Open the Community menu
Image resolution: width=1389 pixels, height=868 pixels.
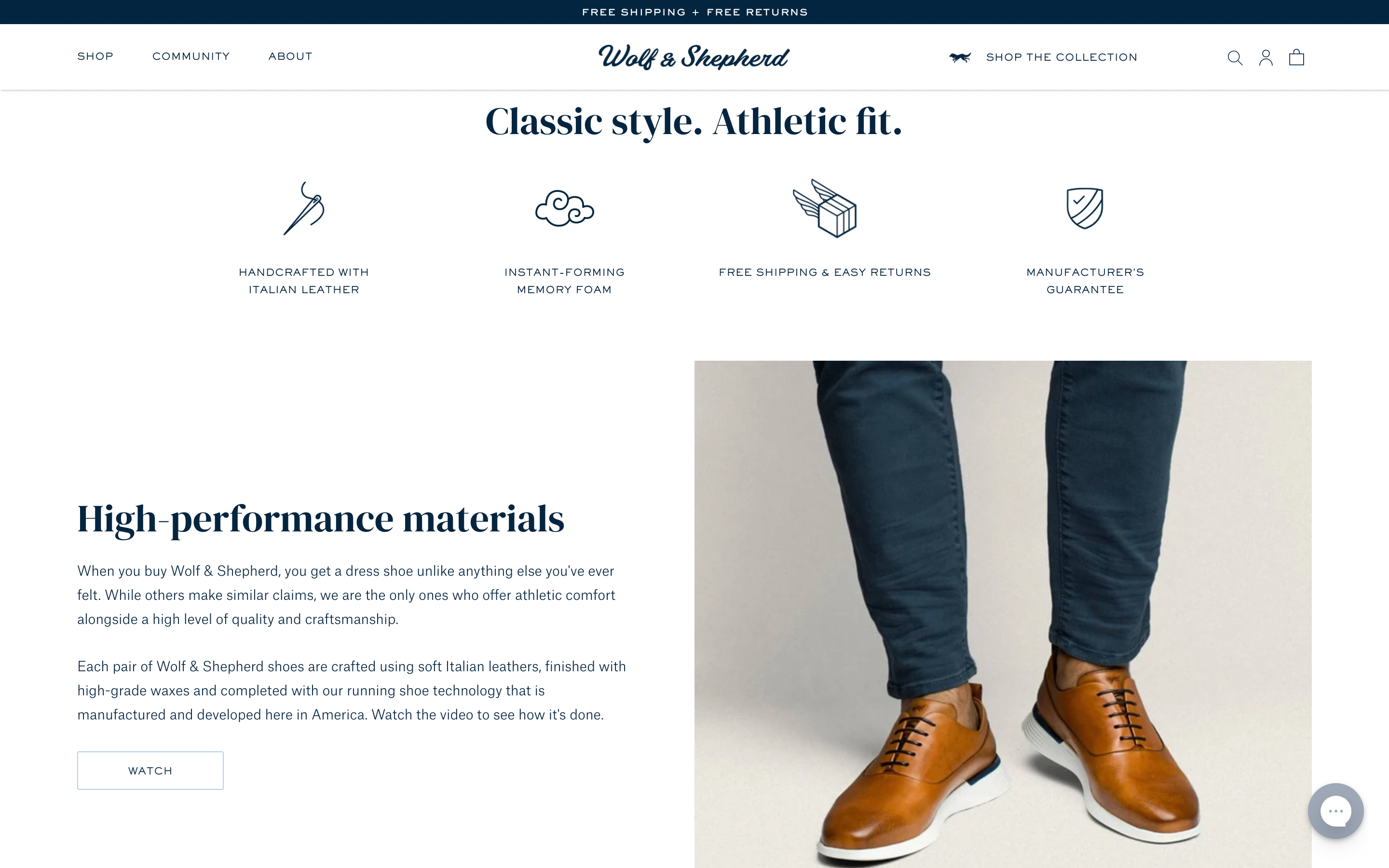191,56
